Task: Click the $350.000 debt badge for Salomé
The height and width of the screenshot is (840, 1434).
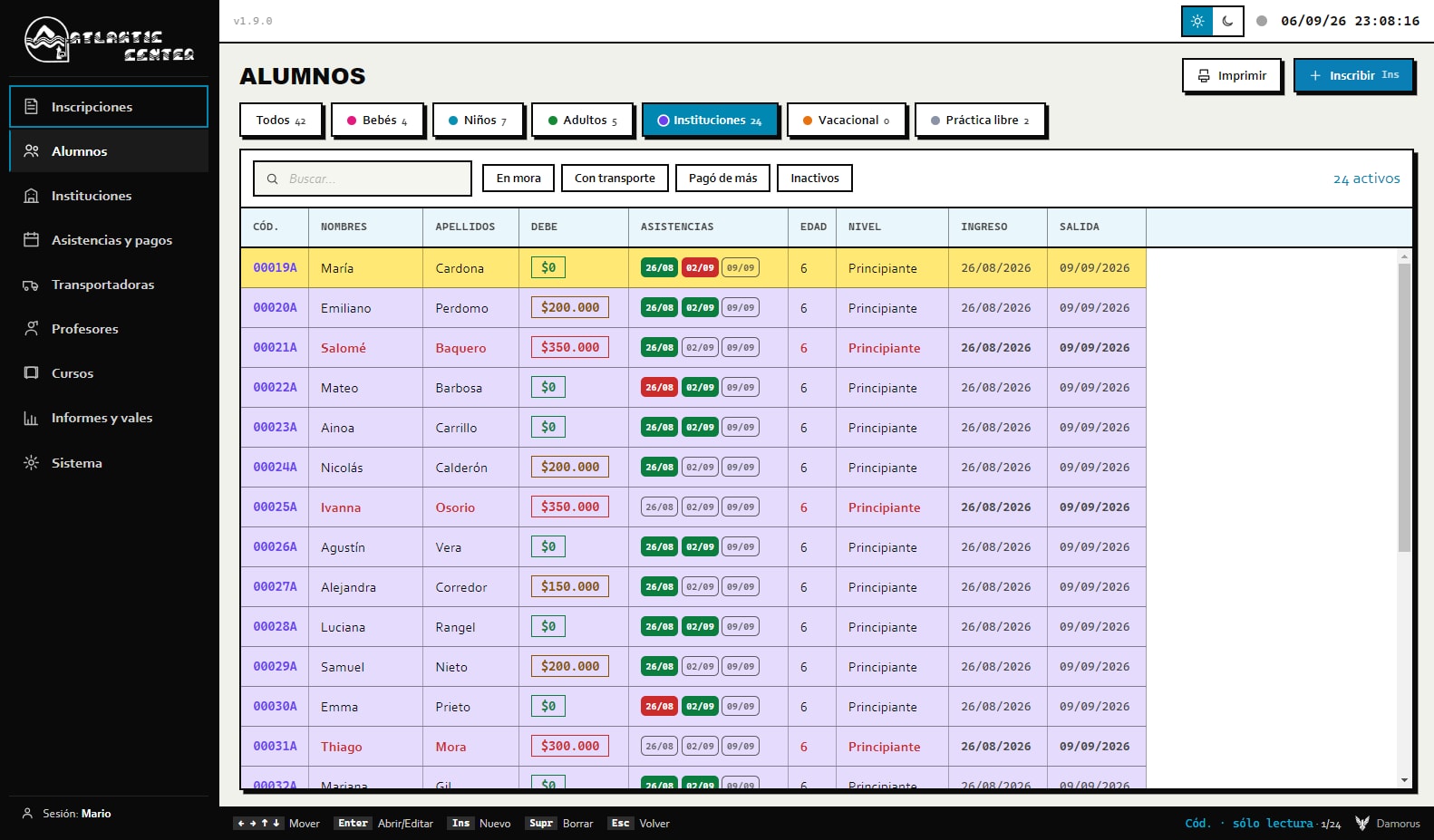Action: (570, 347)
